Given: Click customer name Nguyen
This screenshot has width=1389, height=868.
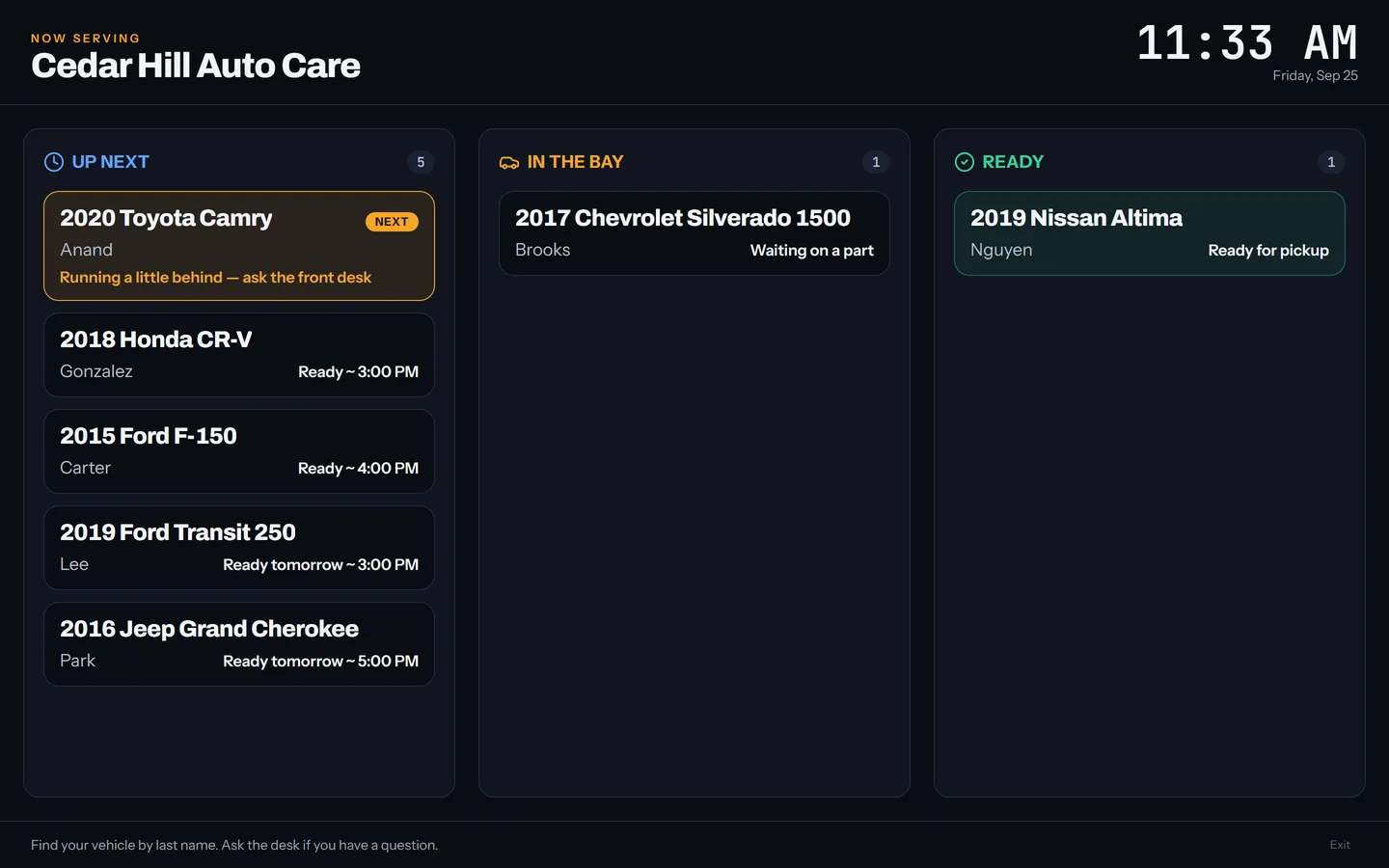Looking at the screenshot, I should (x=1001, y=250).
